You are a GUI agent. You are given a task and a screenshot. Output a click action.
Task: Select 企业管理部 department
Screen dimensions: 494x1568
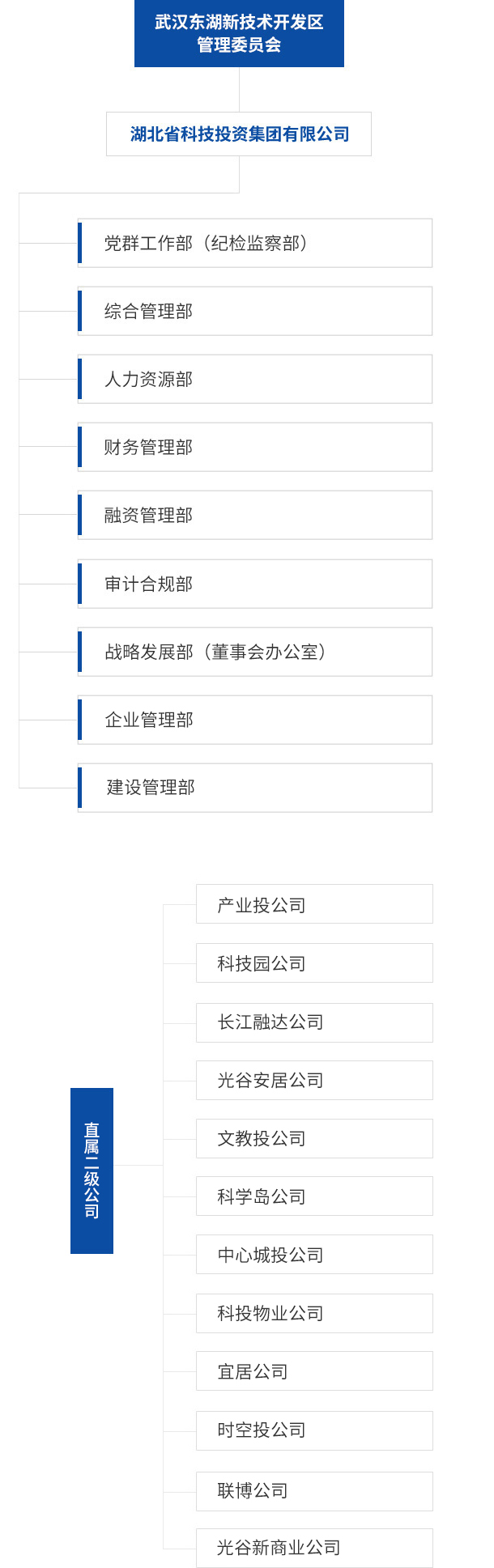(x=255, y=720)
